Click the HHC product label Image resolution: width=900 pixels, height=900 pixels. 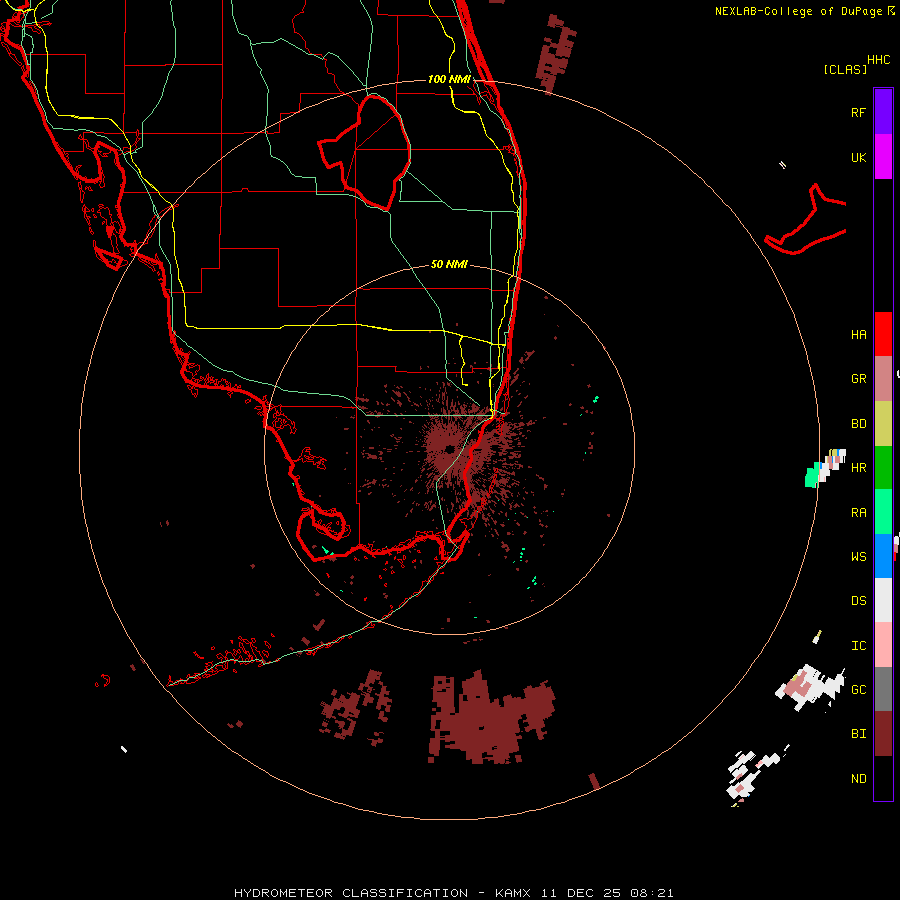click(879, 60)
